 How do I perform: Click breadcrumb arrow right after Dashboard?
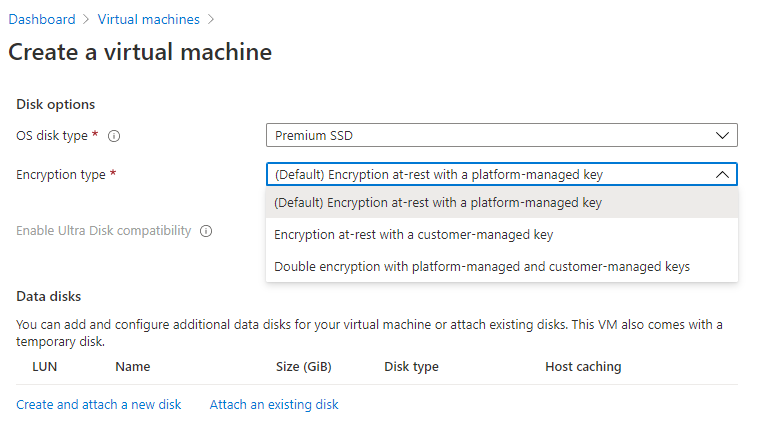(x=86, y=20)
